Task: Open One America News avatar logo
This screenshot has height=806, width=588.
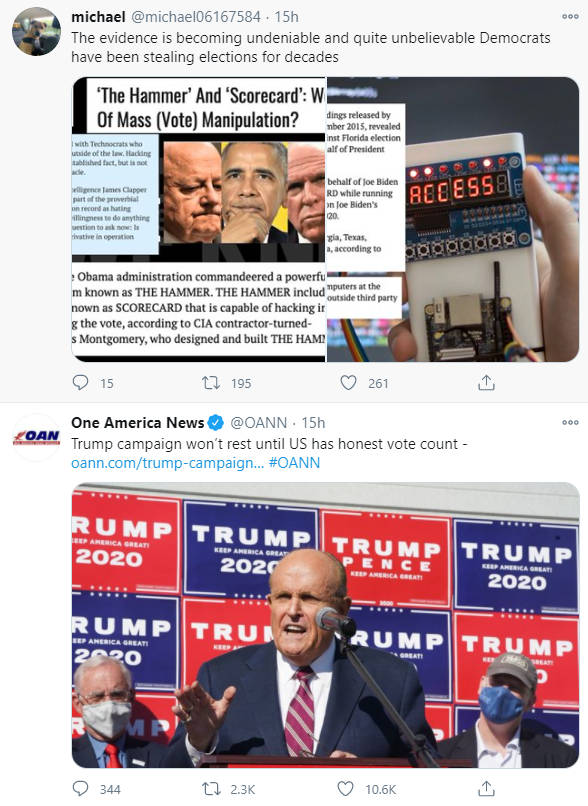Action: click(x=36, y=437)
